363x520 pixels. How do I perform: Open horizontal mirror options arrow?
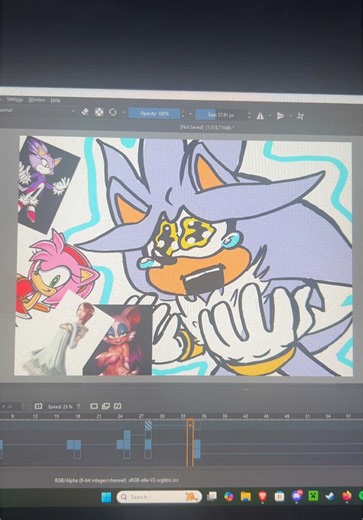270,116
